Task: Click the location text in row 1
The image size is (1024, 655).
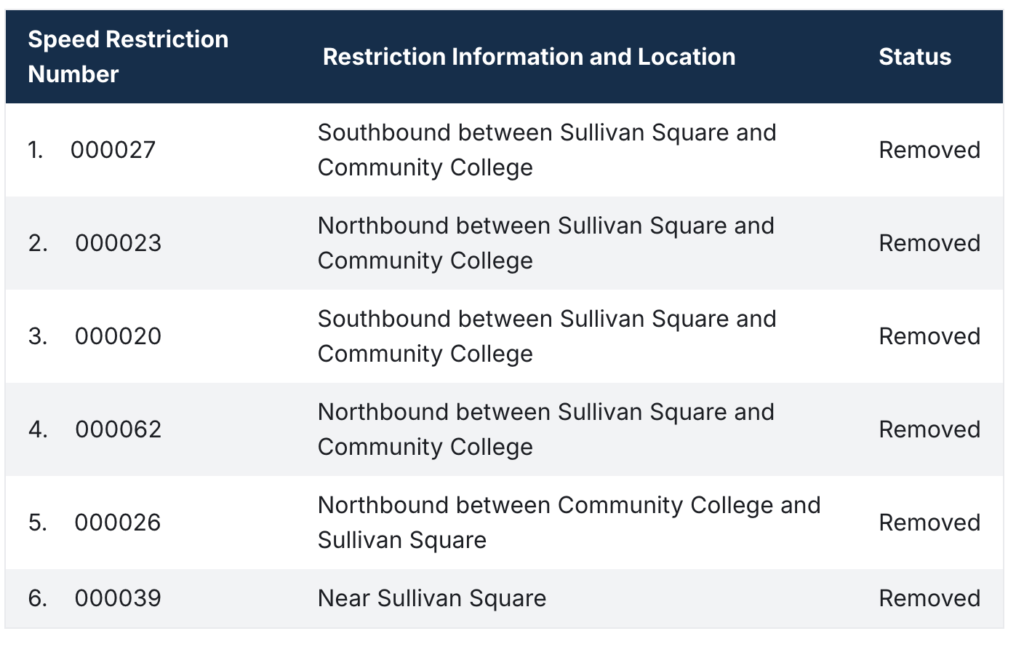Action: click(x=546, y=150)
